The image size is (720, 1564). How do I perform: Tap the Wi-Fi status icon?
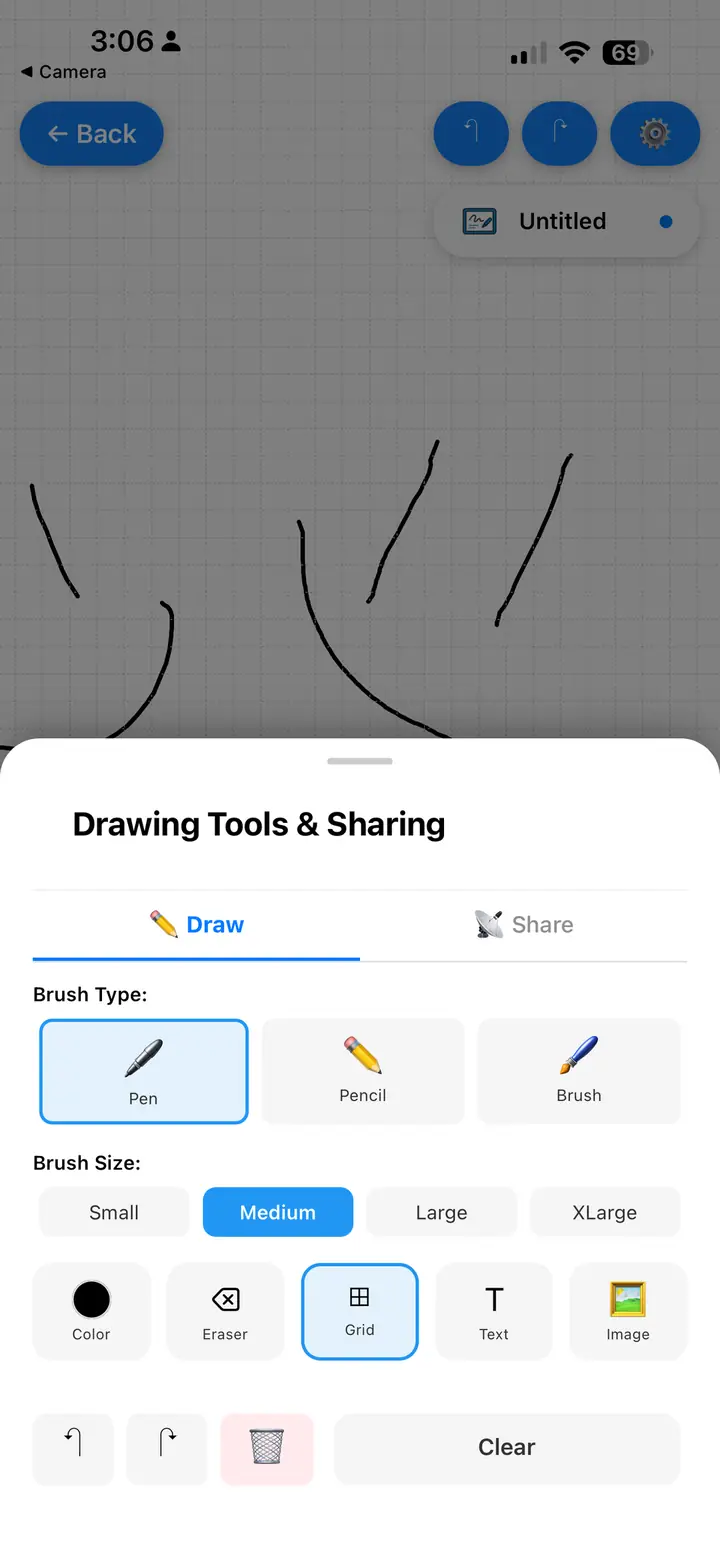tap(575, 53)
